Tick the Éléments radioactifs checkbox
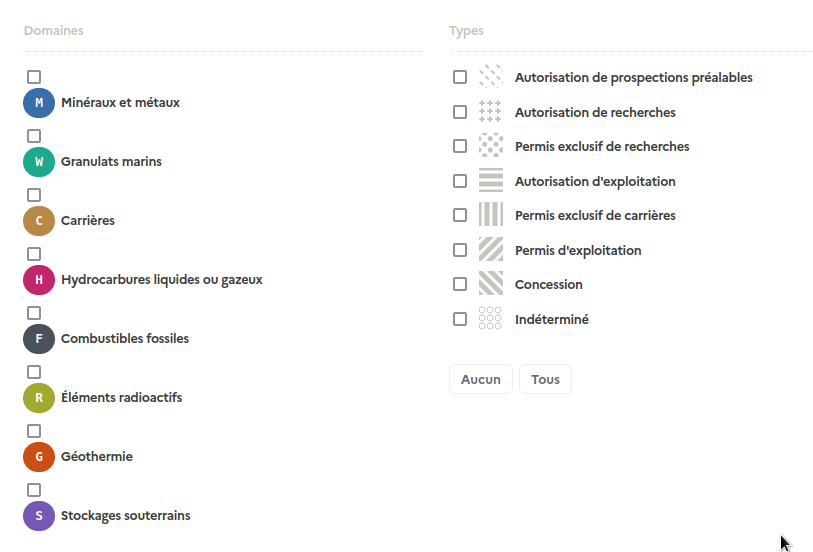The width and height of the screenshot is (813, 552). tap(34, 373)
